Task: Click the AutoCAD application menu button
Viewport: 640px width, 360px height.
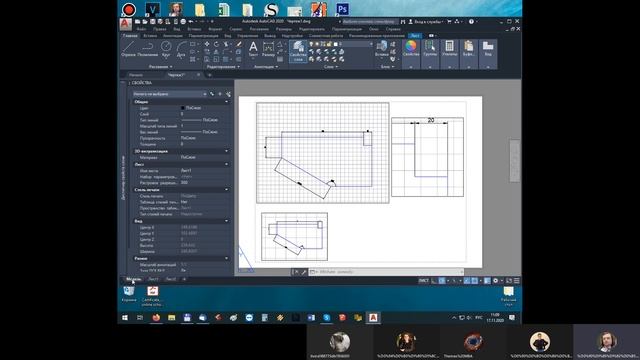Action: tap(126, 24)
